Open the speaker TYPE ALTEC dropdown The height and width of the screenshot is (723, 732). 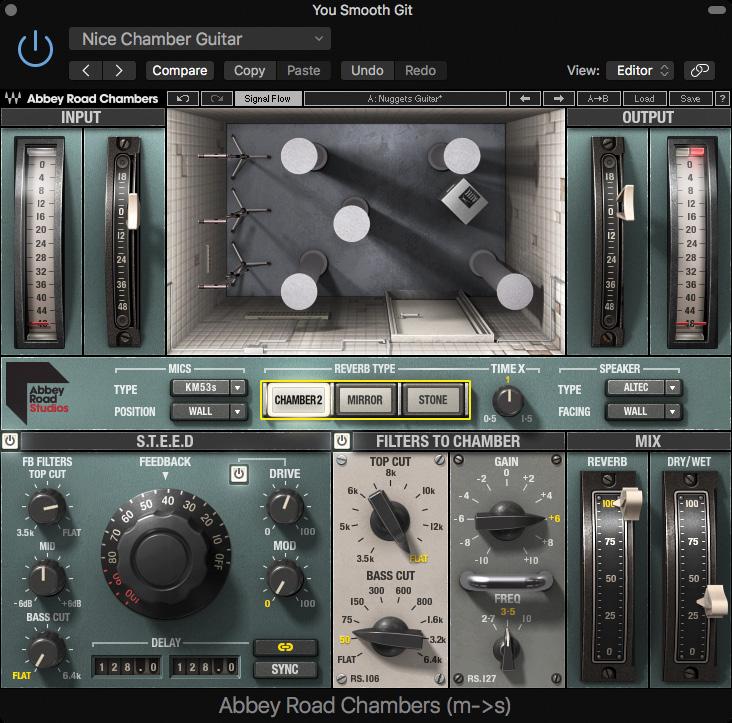click(644, 387)
